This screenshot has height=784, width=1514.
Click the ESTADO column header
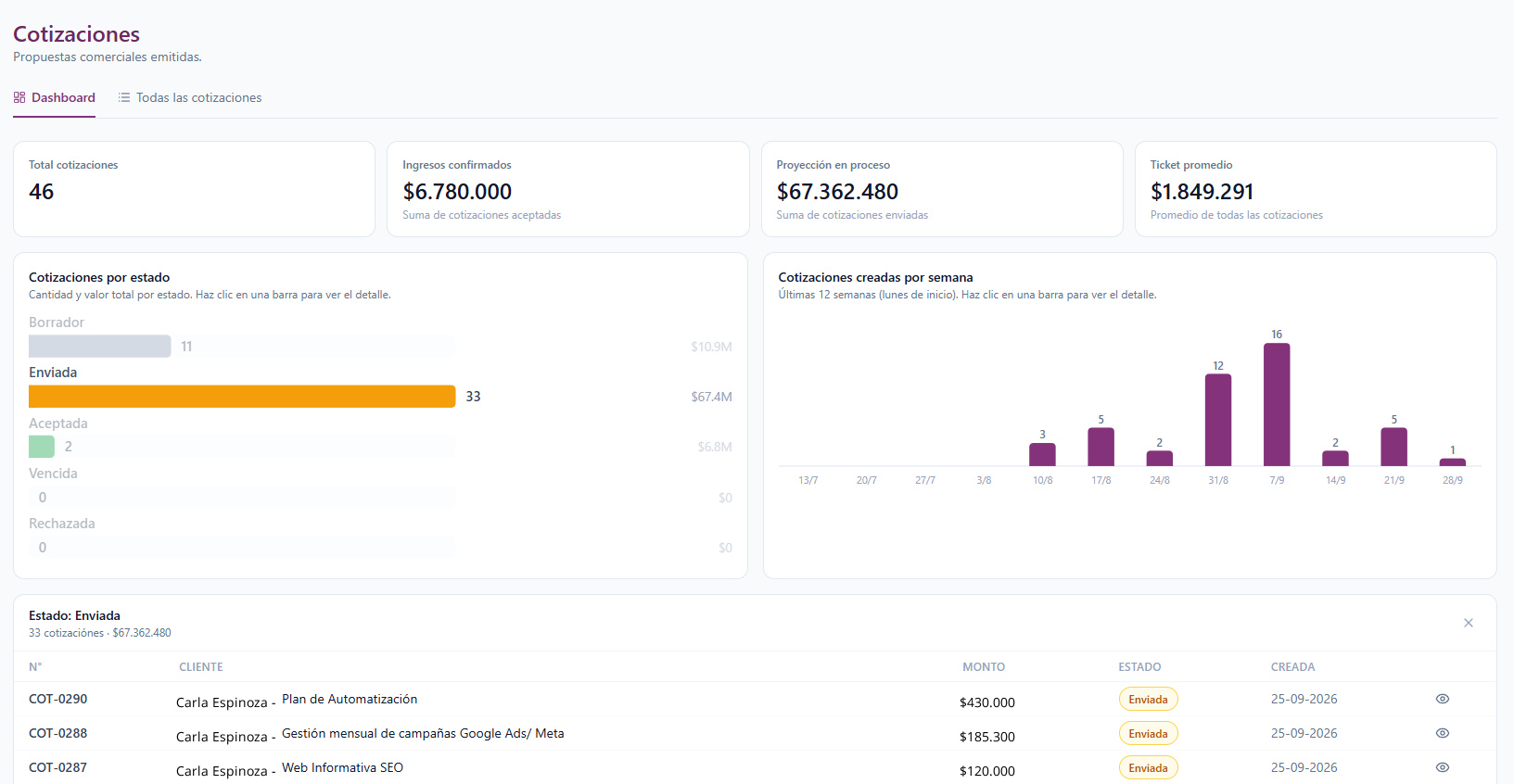coord(1139,667)
